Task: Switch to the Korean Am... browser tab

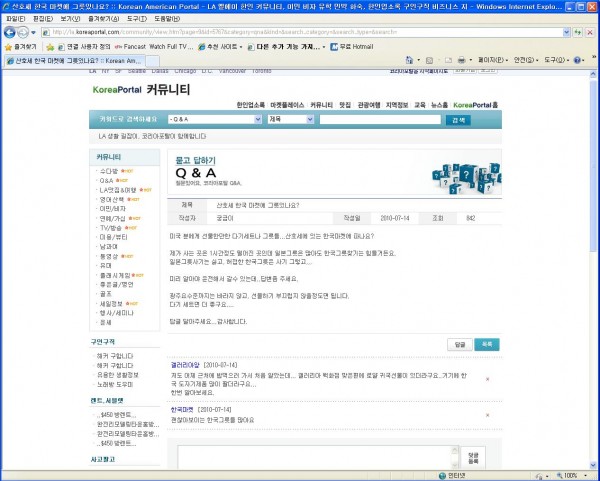Action: (x=128, y=60)
